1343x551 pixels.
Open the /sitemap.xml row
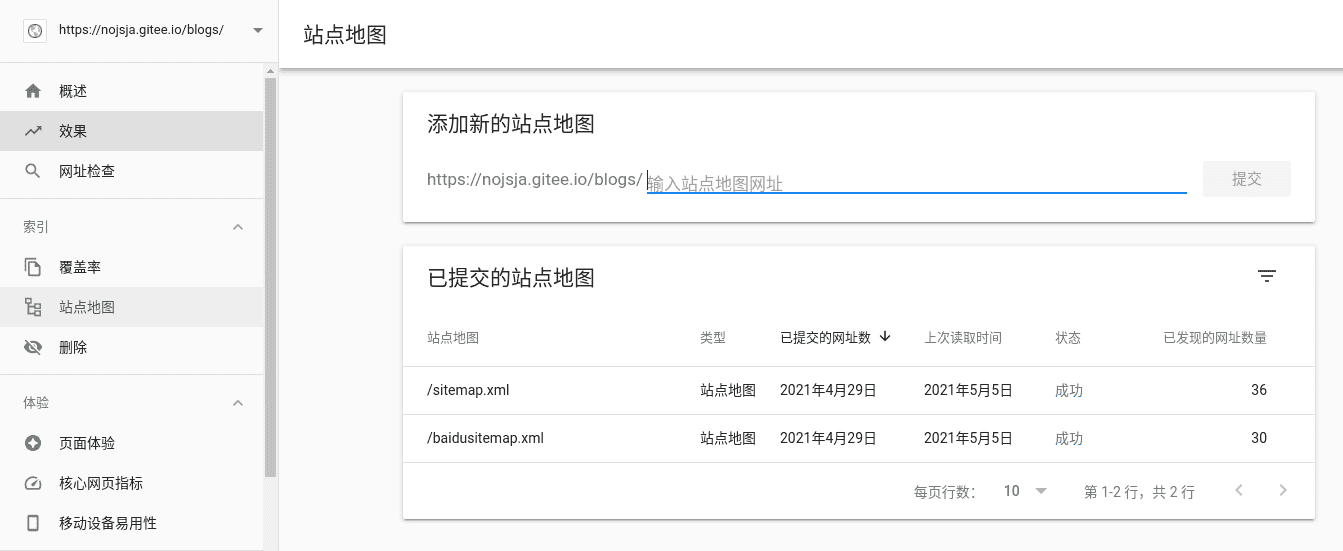point(858,390)
